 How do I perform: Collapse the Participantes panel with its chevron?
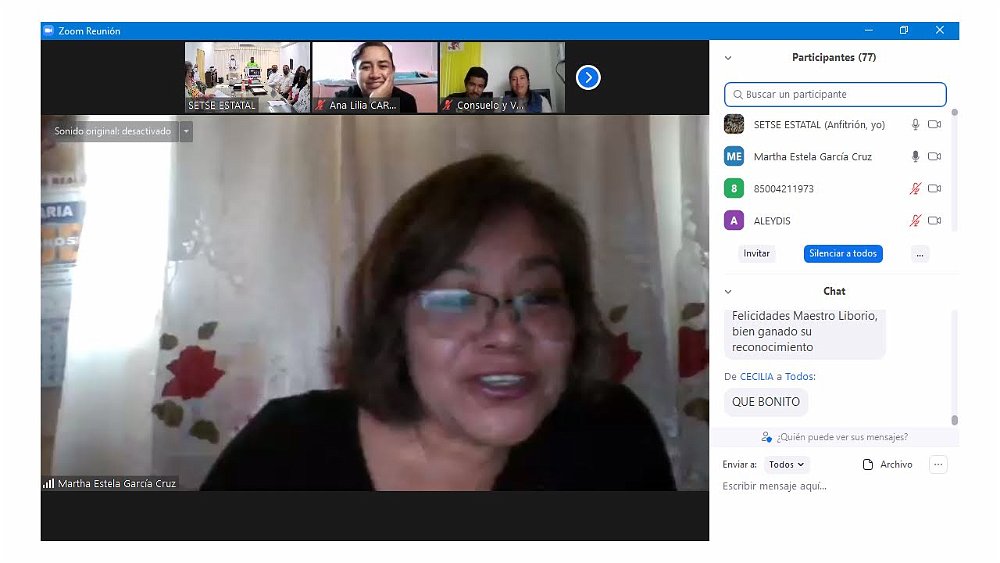click(728, 58)
